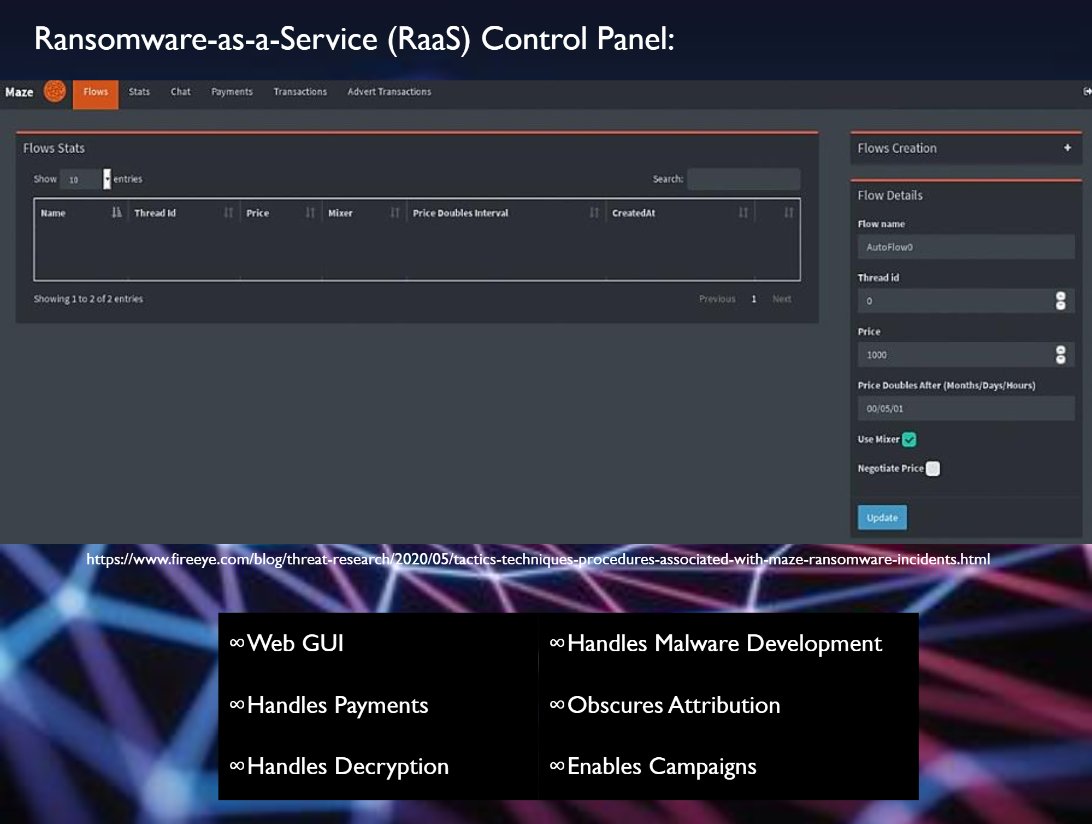Enable the Negotiate Price checkbox
The image size is (1092, 824).
point(933,469)
